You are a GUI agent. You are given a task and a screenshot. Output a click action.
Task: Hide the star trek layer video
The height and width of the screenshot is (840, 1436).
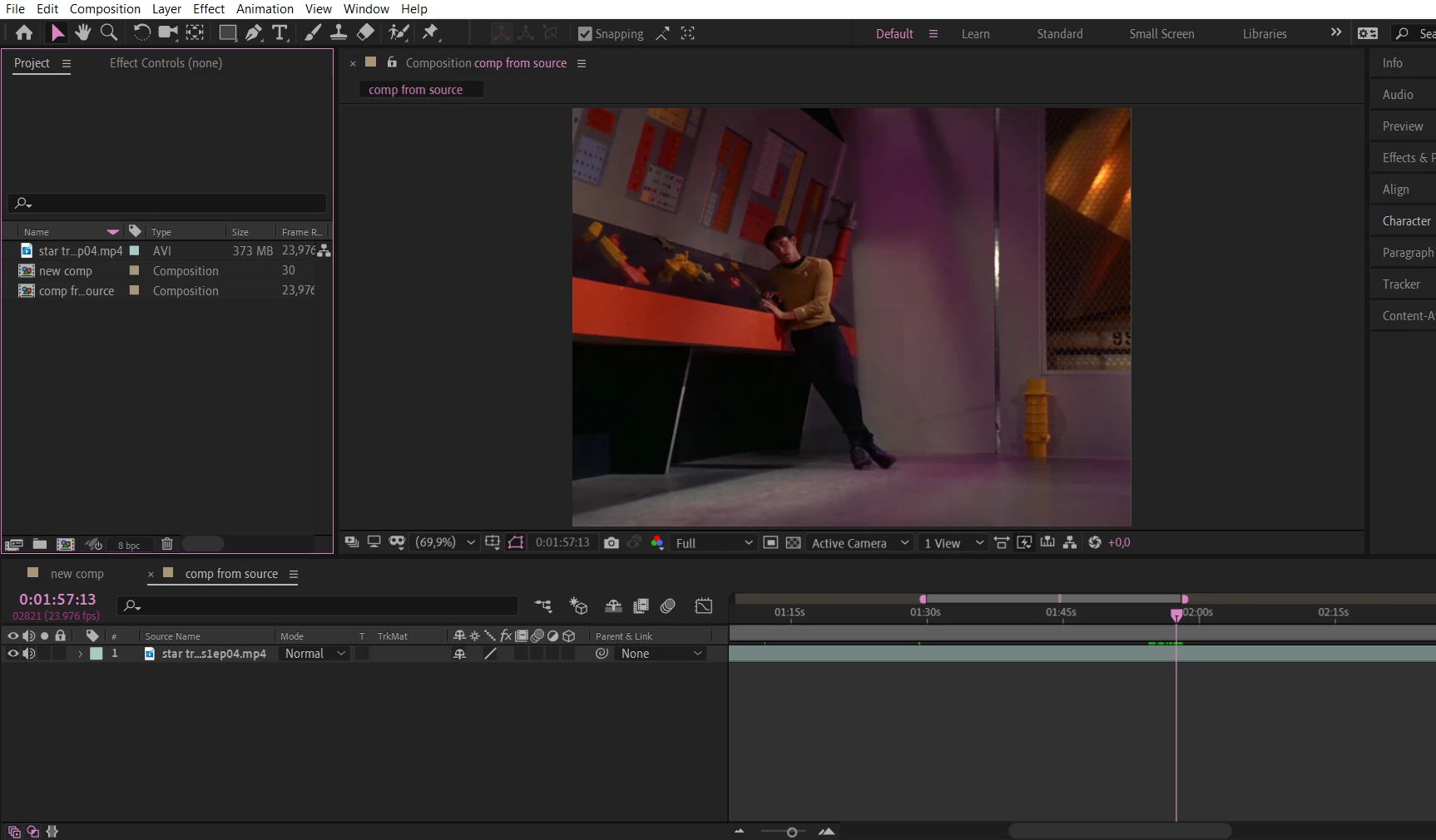point(12,654)
